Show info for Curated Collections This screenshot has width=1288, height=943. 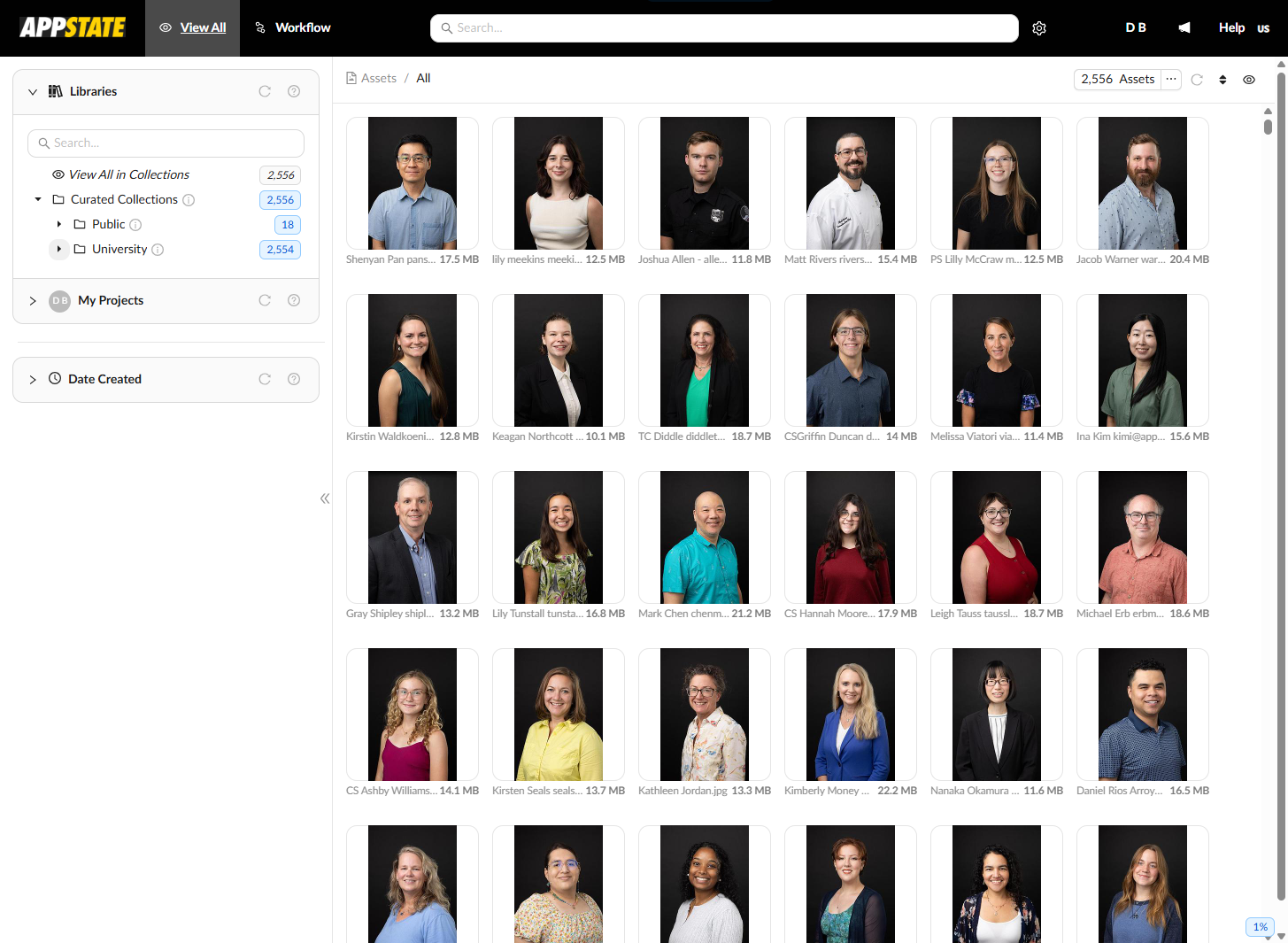pos(189,200)
